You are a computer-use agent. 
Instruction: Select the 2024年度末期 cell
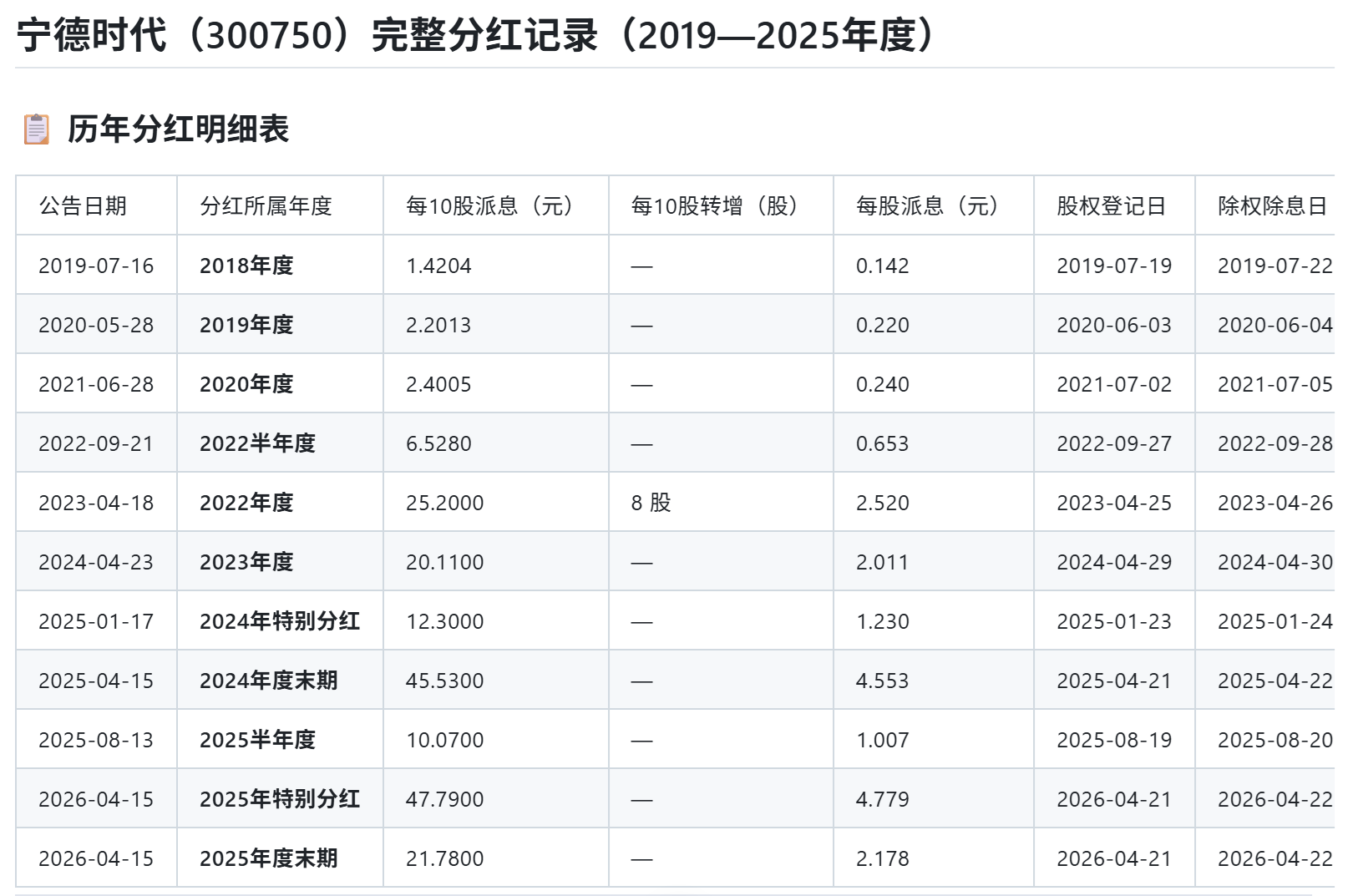(268, 681)
